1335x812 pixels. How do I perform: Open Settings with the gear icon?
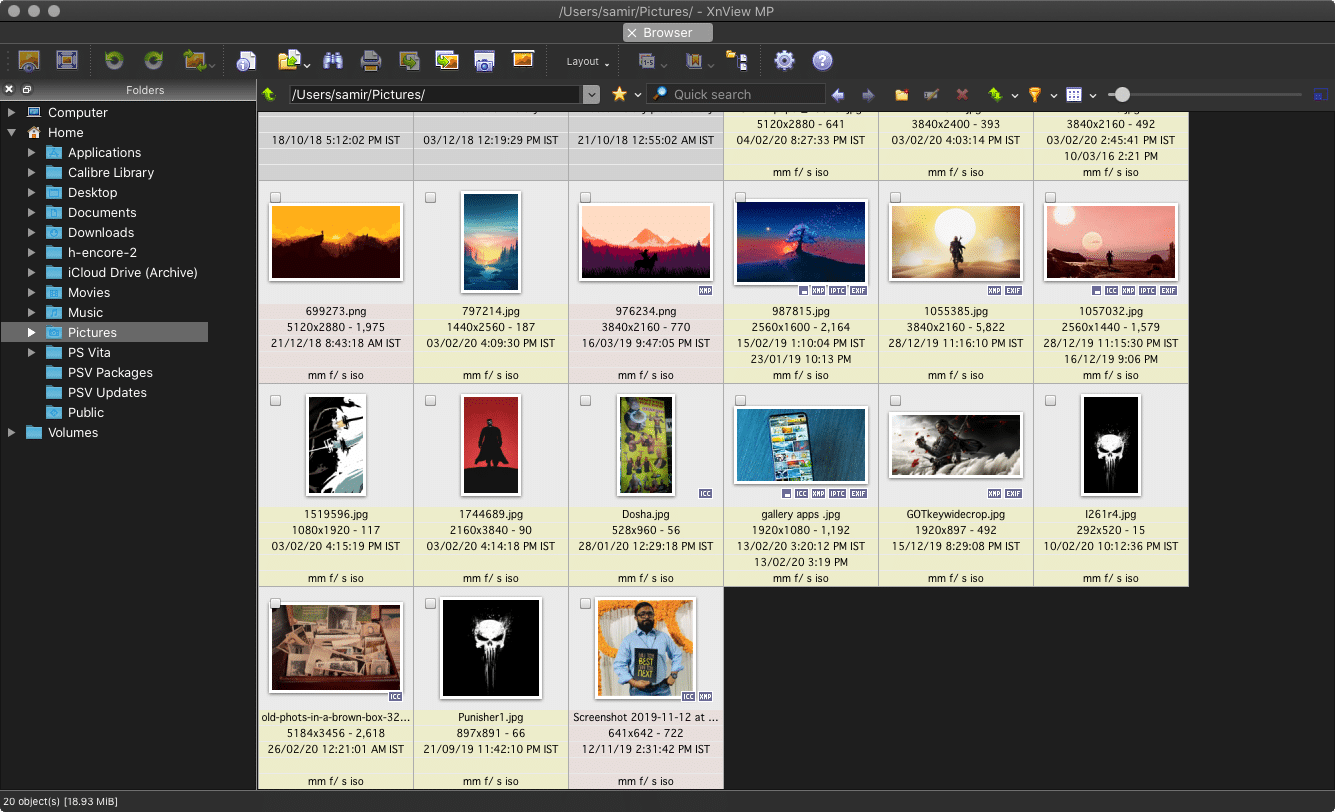[784, 61]
